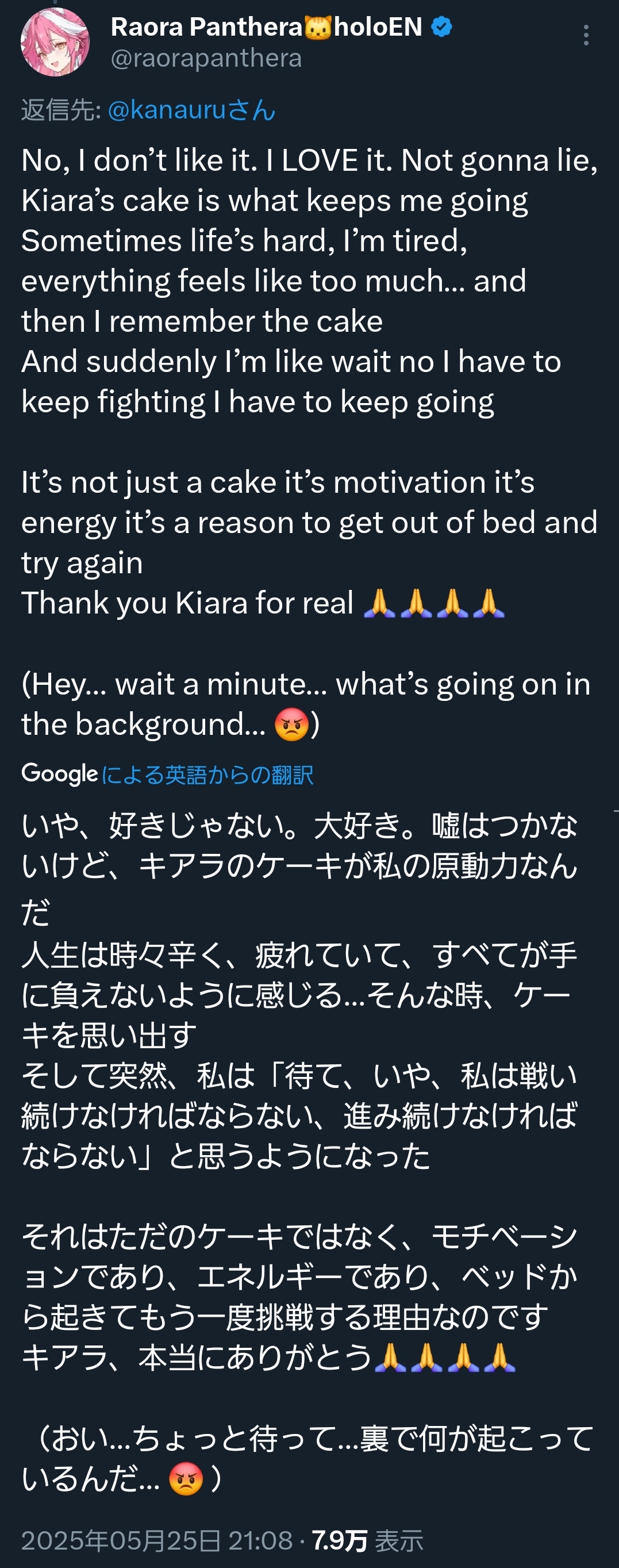Click the angry face emoji after 'background...'

coord(291,724)
